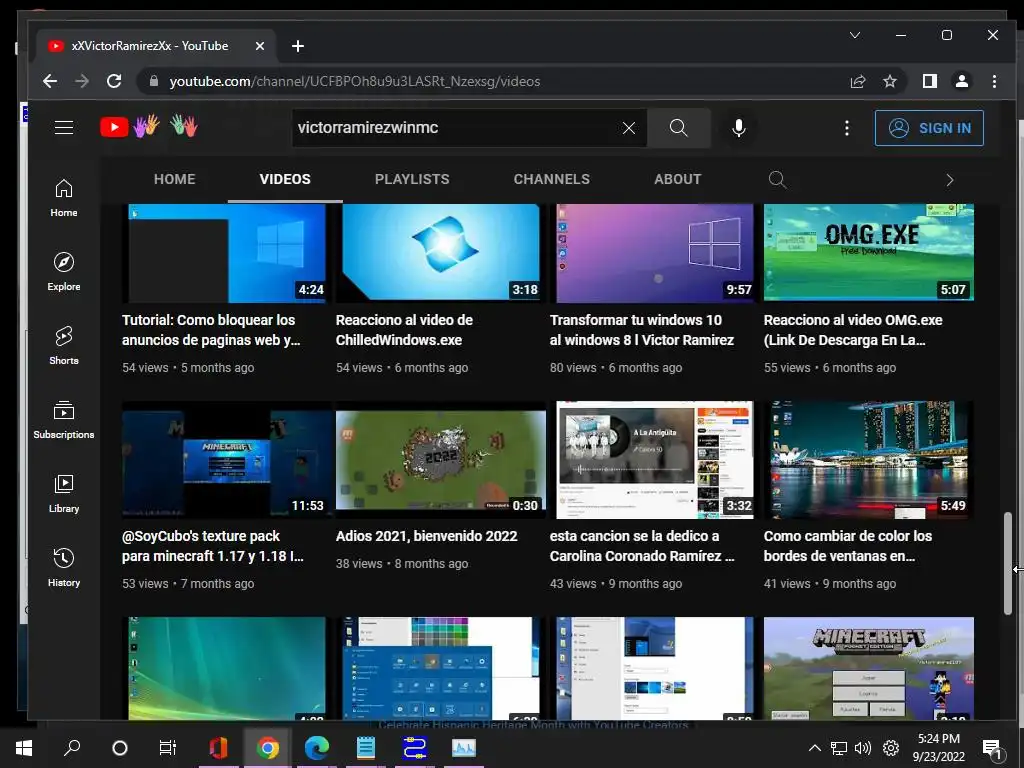1024x768 pixels.
Task: Open 'esta cancion se la dedico a Carolina' title
Action: click(x=642, y=546)
